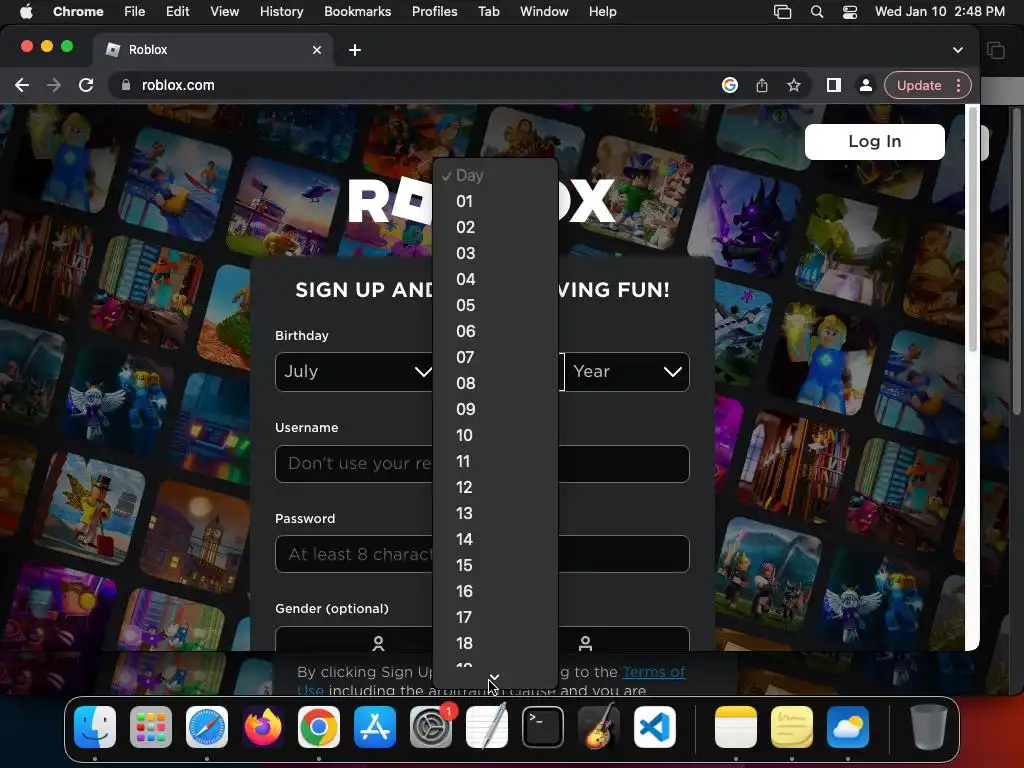Open the Apple menu
1024x768 pixels.
point(26,12)
